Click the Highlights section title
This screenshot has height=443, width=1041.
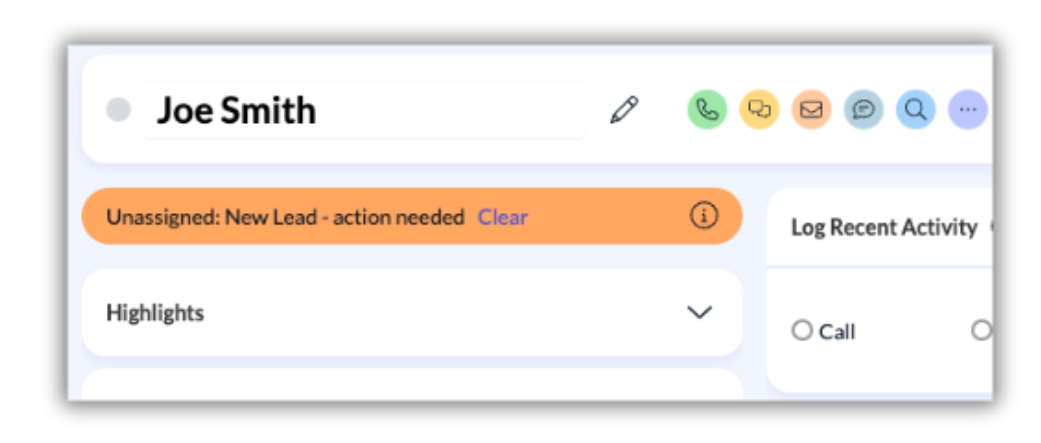tap(155, 313)
